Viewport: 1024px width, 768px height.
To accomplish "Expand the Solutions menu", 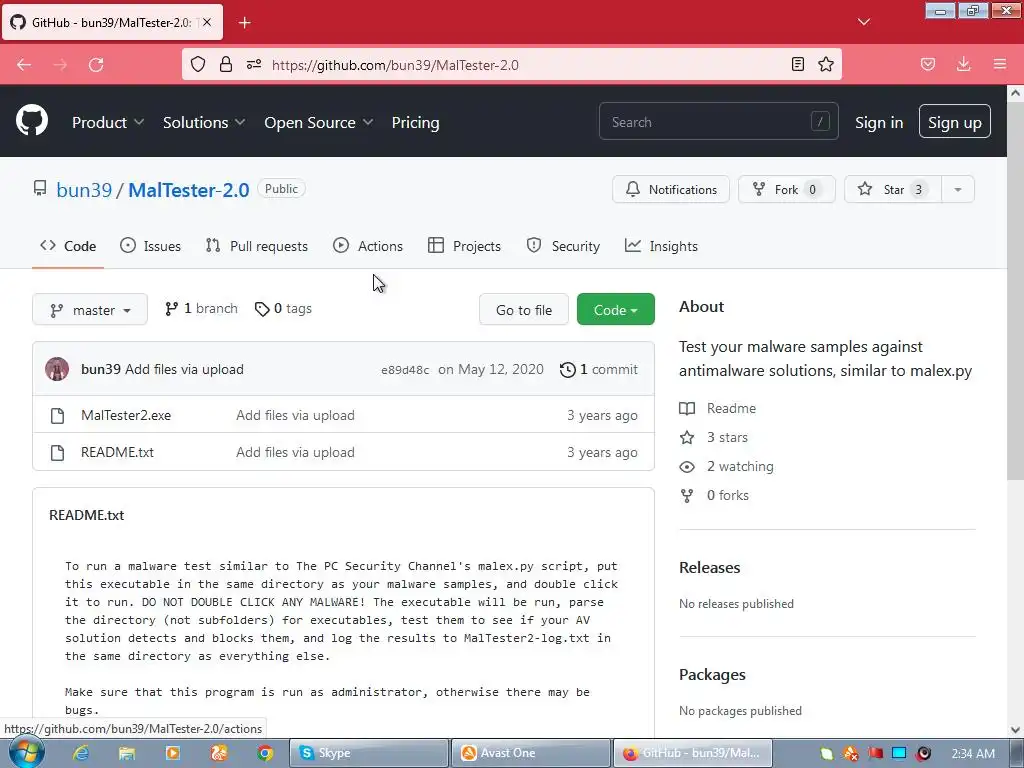I will (x=204, y=122).
